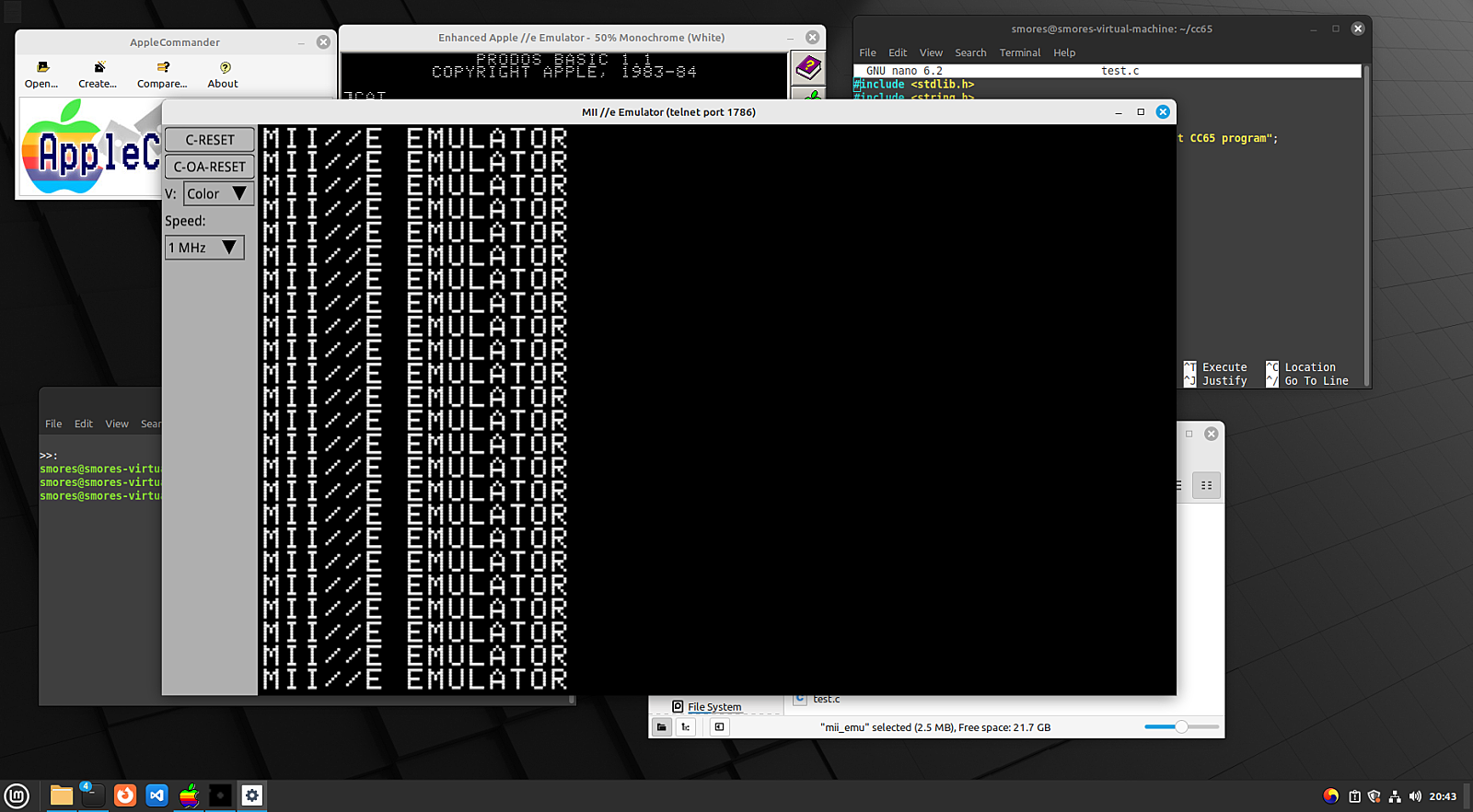The image size is (1473, 812).
Task: Click the Execute shortcut label in nano
Action: (x=1224, y=367)
